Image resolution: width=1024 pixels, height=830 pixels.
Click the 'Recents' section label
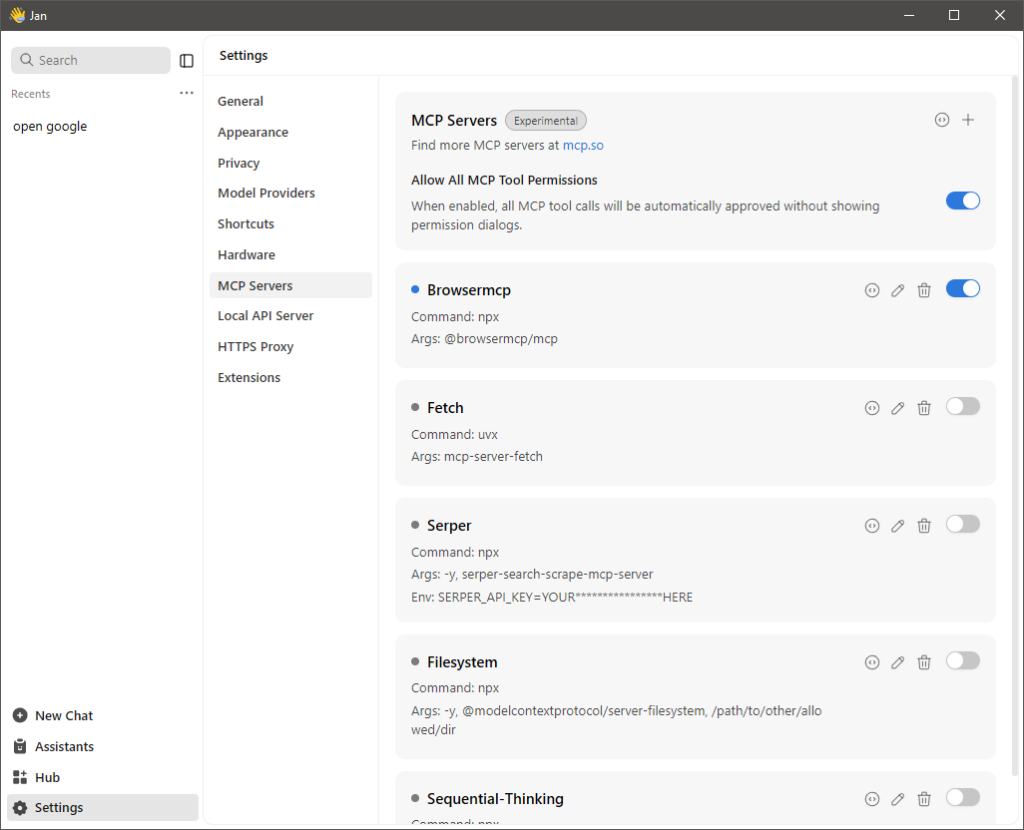point(31,94)
